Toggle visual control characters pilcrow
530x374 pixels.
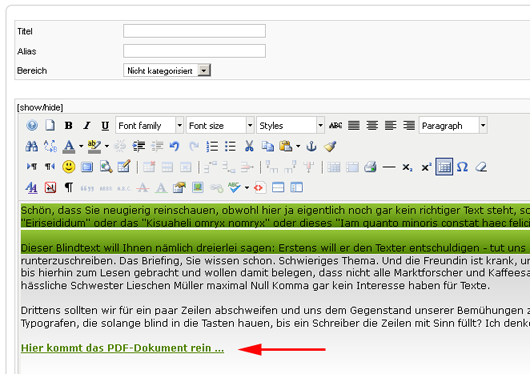[x=69, y=188]
